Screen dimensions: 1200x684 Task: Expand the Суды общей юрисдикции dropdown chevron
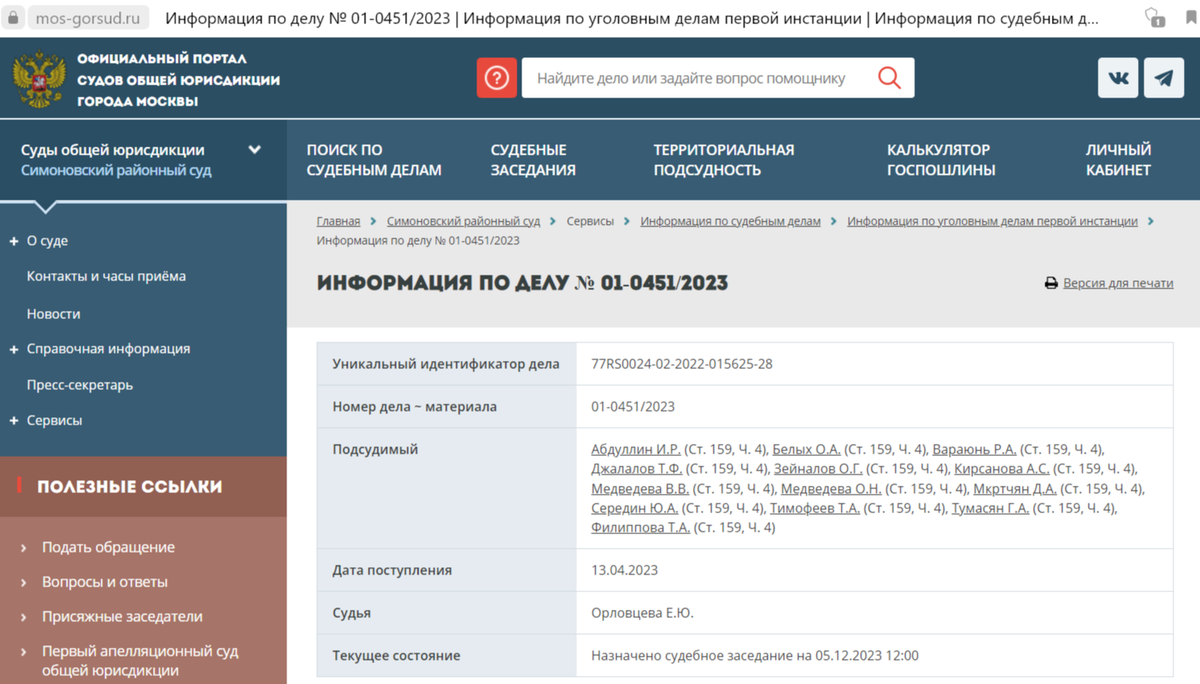point(254,150)
